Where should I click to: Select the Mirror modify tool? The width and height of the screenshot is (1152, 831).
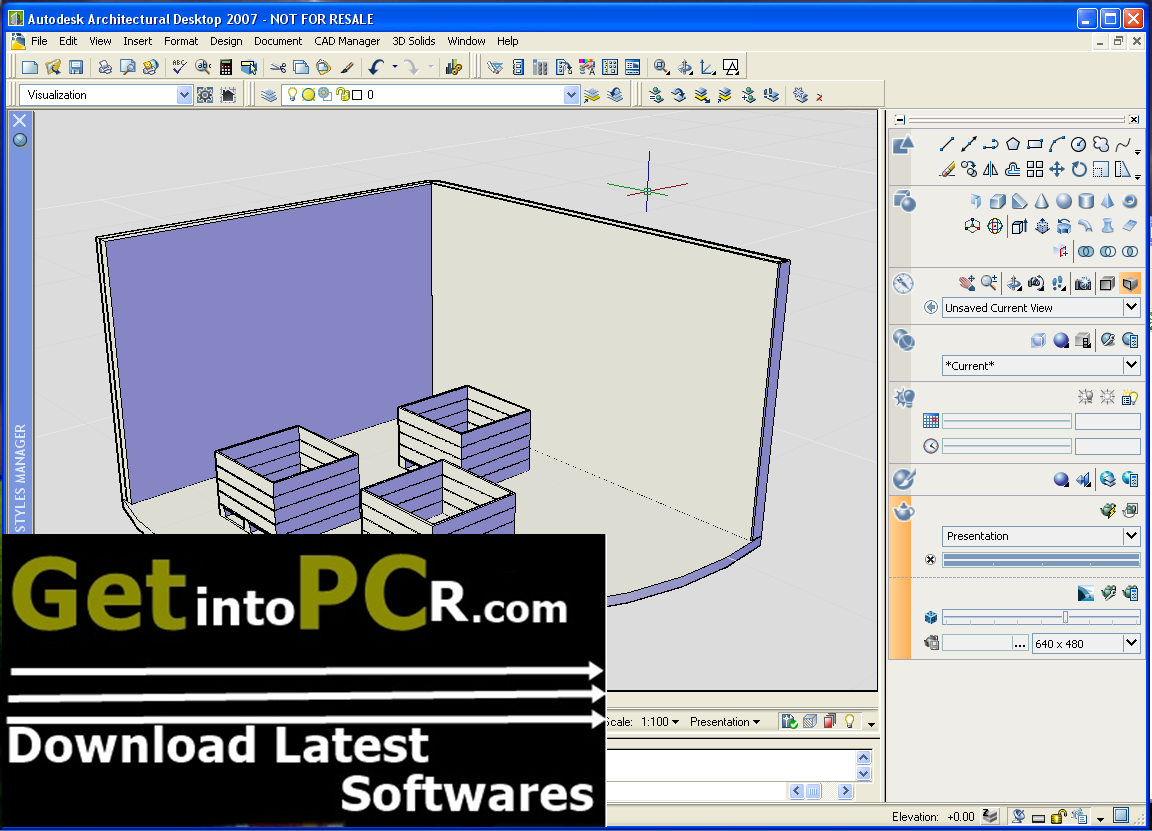990,170
